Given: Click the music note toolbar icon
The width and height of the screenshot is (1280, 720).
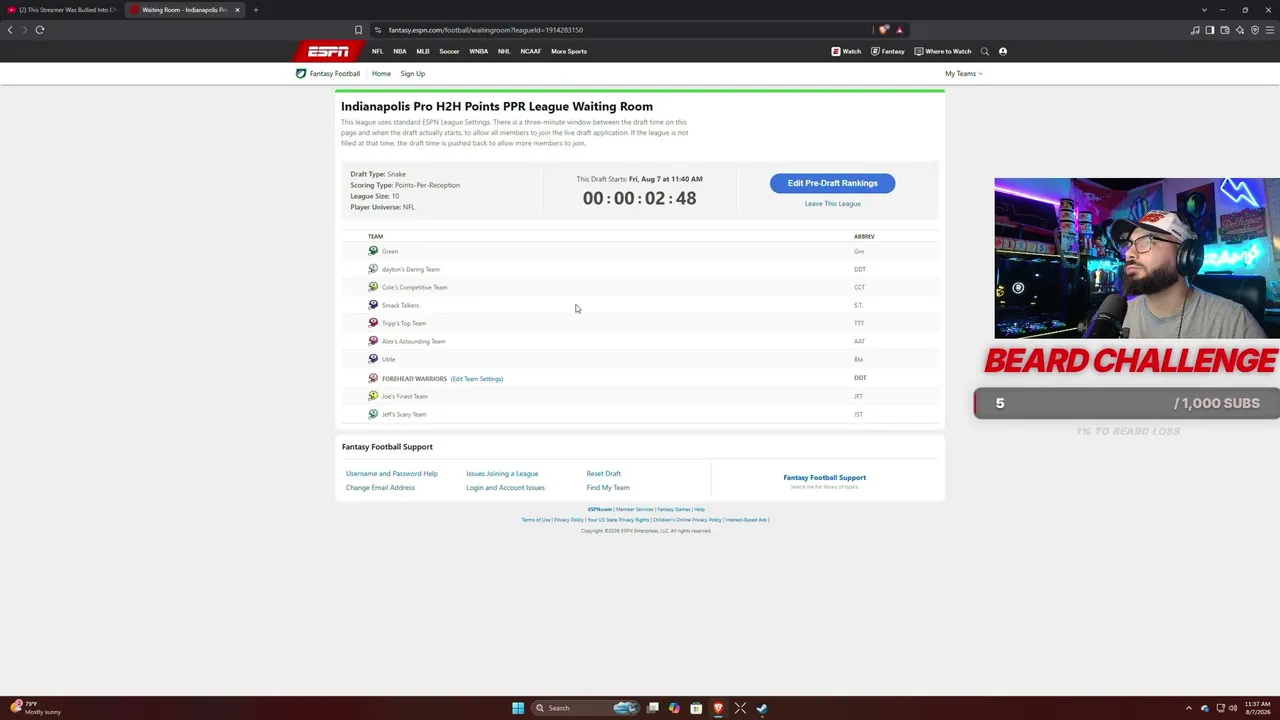Looking at the screenshot, I should click(x=1195, y=30).
